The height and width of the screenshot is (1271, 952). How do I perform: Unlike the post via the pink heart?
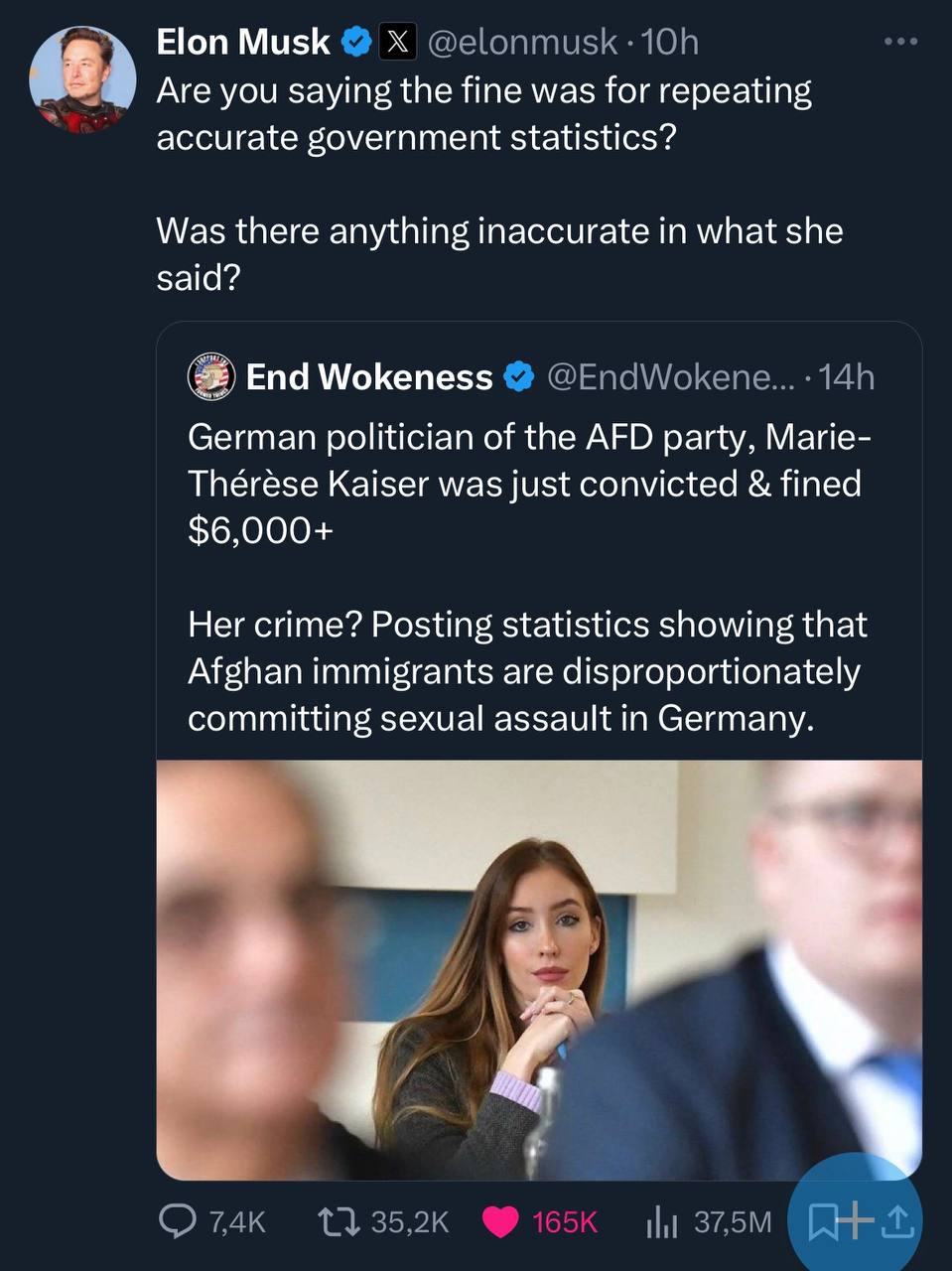pos(499,1222)
